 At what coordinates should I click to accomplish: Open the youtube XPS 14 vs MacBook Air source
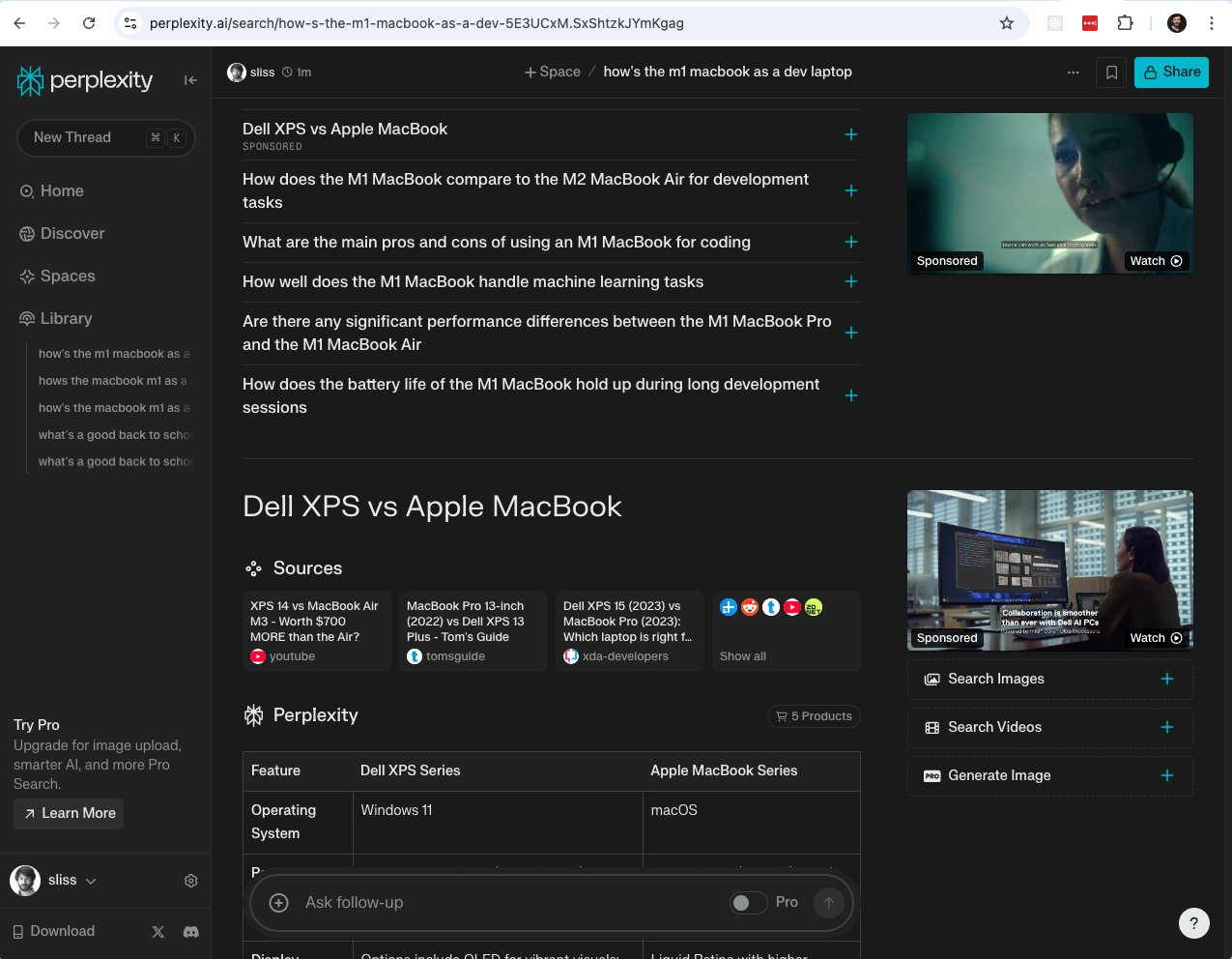[x=317, y=631]
